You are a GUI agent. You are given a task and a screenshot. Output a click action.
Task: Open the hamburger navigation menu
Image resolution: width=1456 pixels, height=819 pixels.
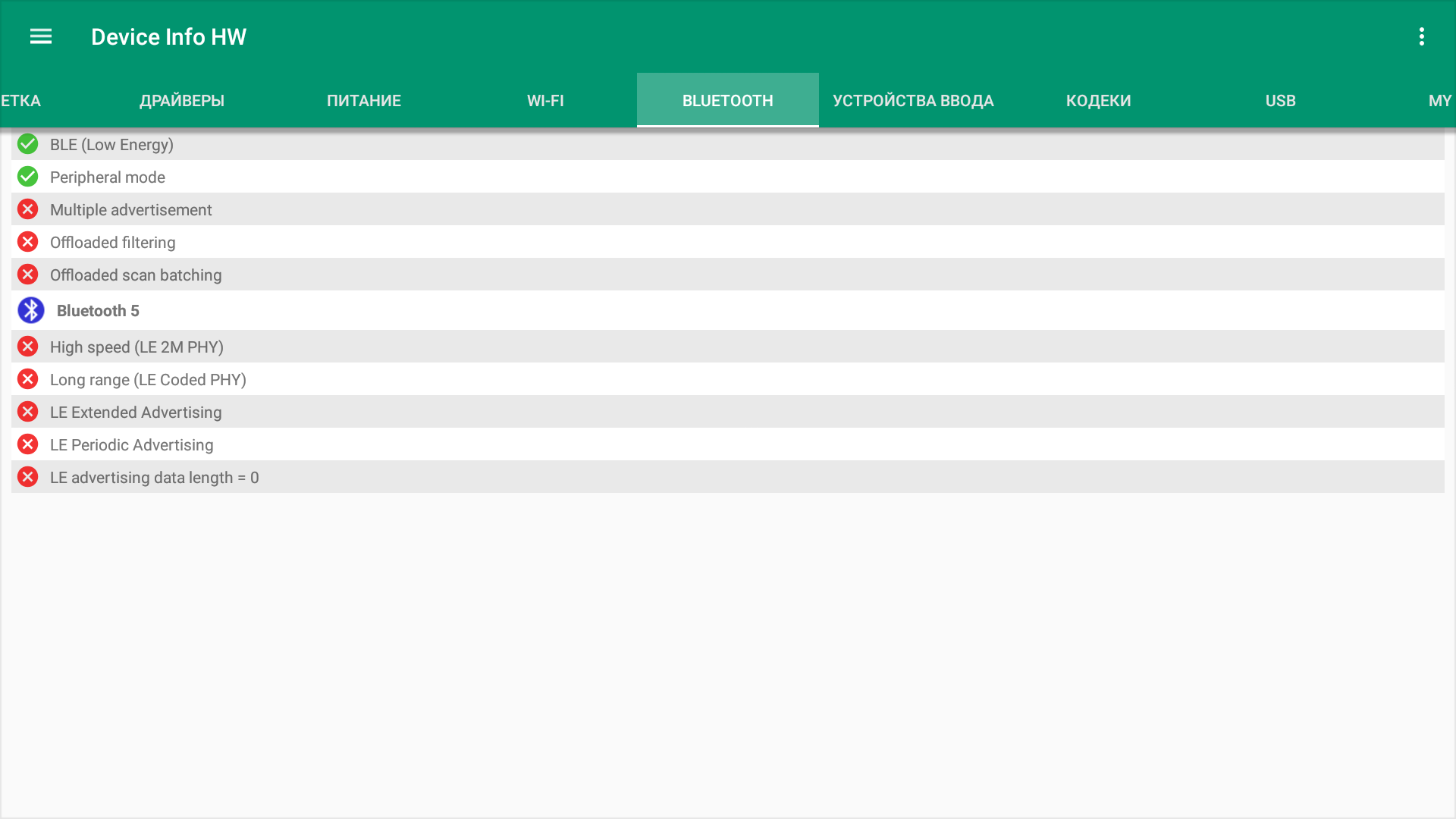click(41, 36)
